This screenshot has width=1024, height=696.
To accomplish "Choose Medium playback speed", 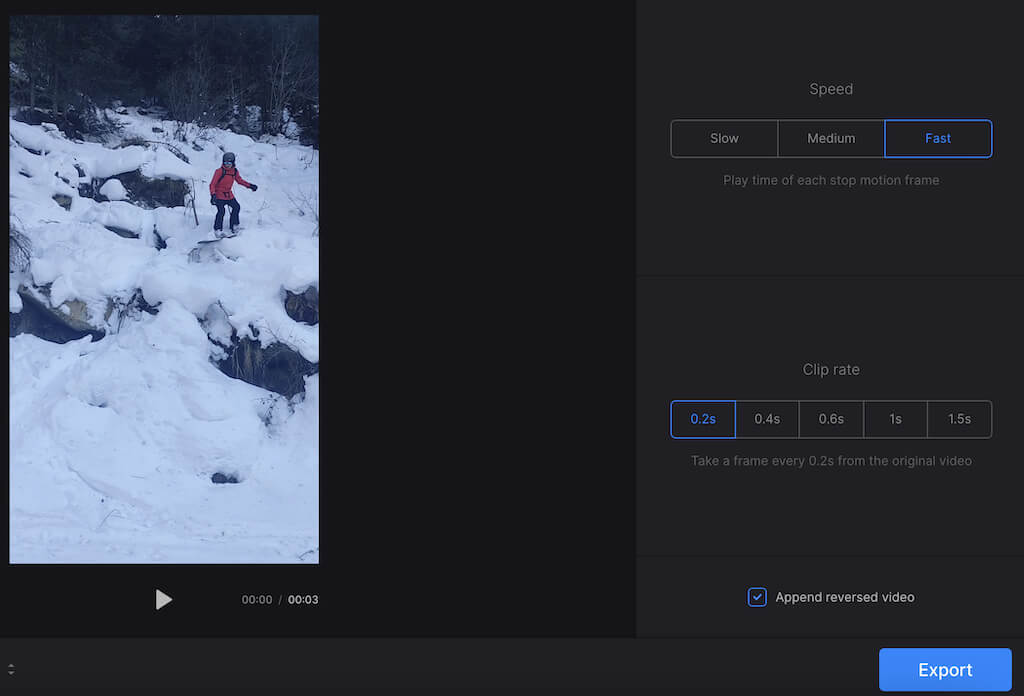I will tap(831, 139).
